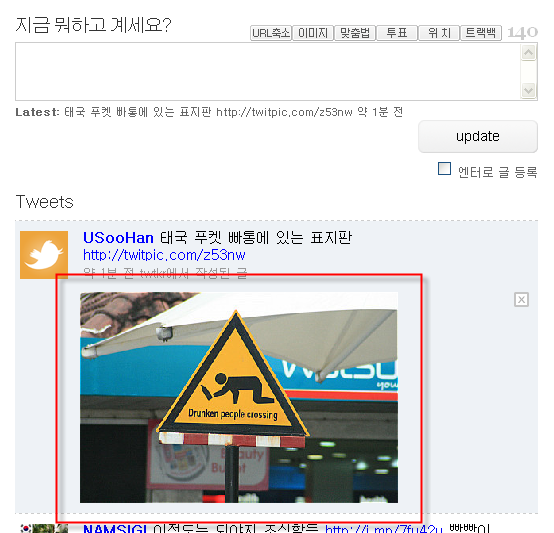Click the textarea scroll down arrow
Viewport: 554px width, 533px height.
(x=529, y=91)
